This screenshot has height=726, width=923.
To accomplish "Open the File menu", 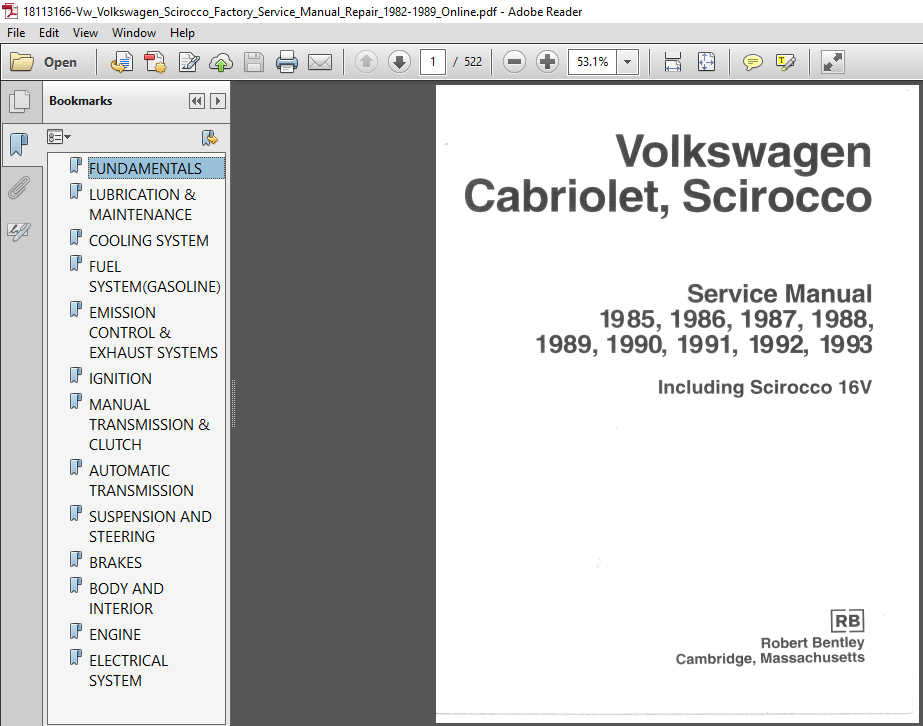I will click(16, 33).
